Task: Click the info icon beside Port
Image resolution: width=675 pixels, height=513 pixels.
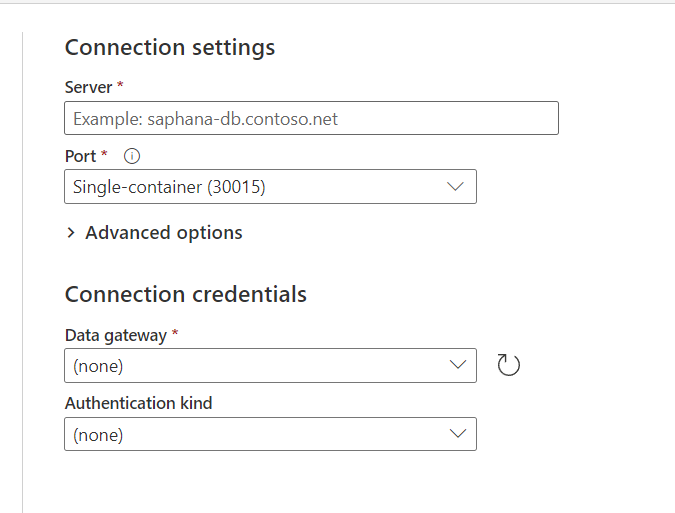Action: tap(132, 156)
